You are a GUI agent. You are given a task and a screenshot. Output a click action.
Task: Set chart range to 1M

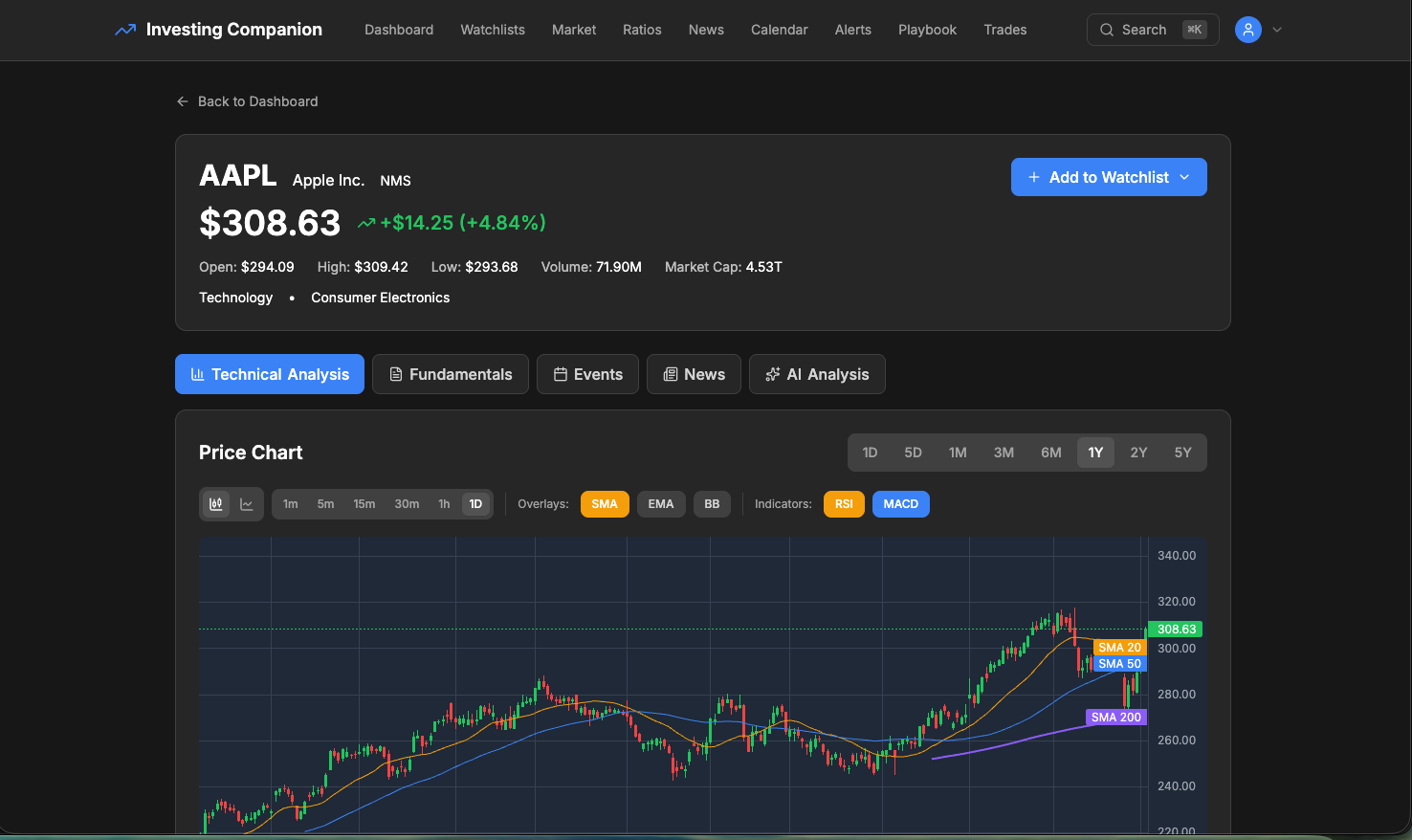pyautogui.click(x=958, y=453)
